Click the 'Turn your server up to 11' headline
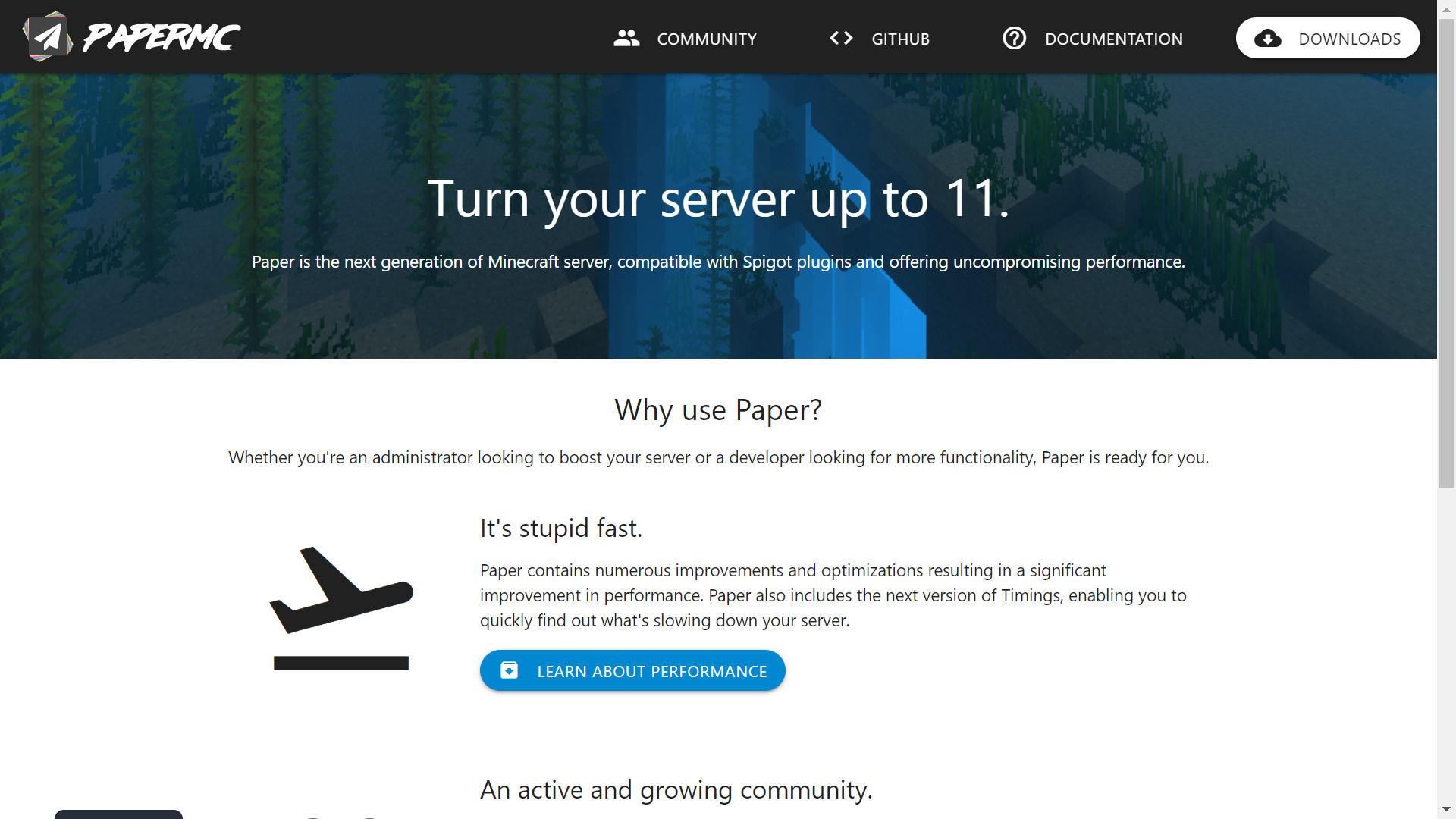The width and height of the screenshot is (1456, 819). coord(718,199)
